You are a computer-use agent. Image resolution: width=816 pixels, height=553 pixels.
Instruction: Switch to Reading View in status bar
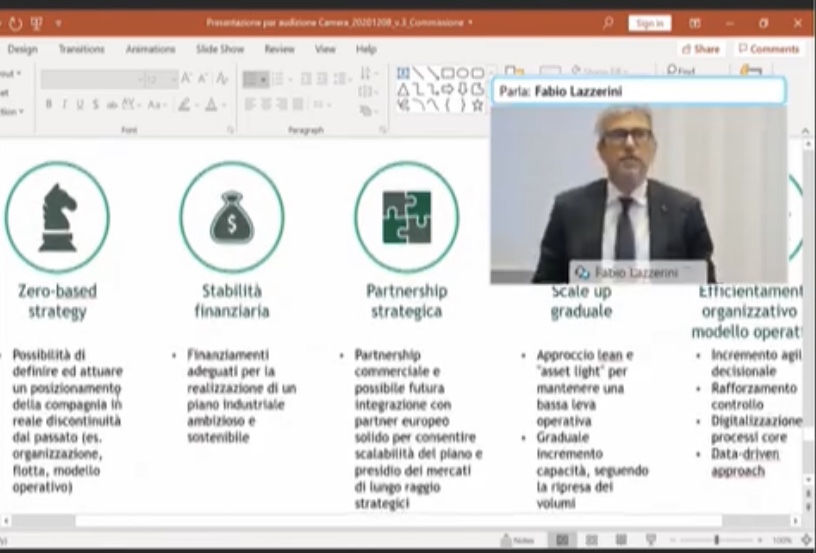click(x=620, y=540)
